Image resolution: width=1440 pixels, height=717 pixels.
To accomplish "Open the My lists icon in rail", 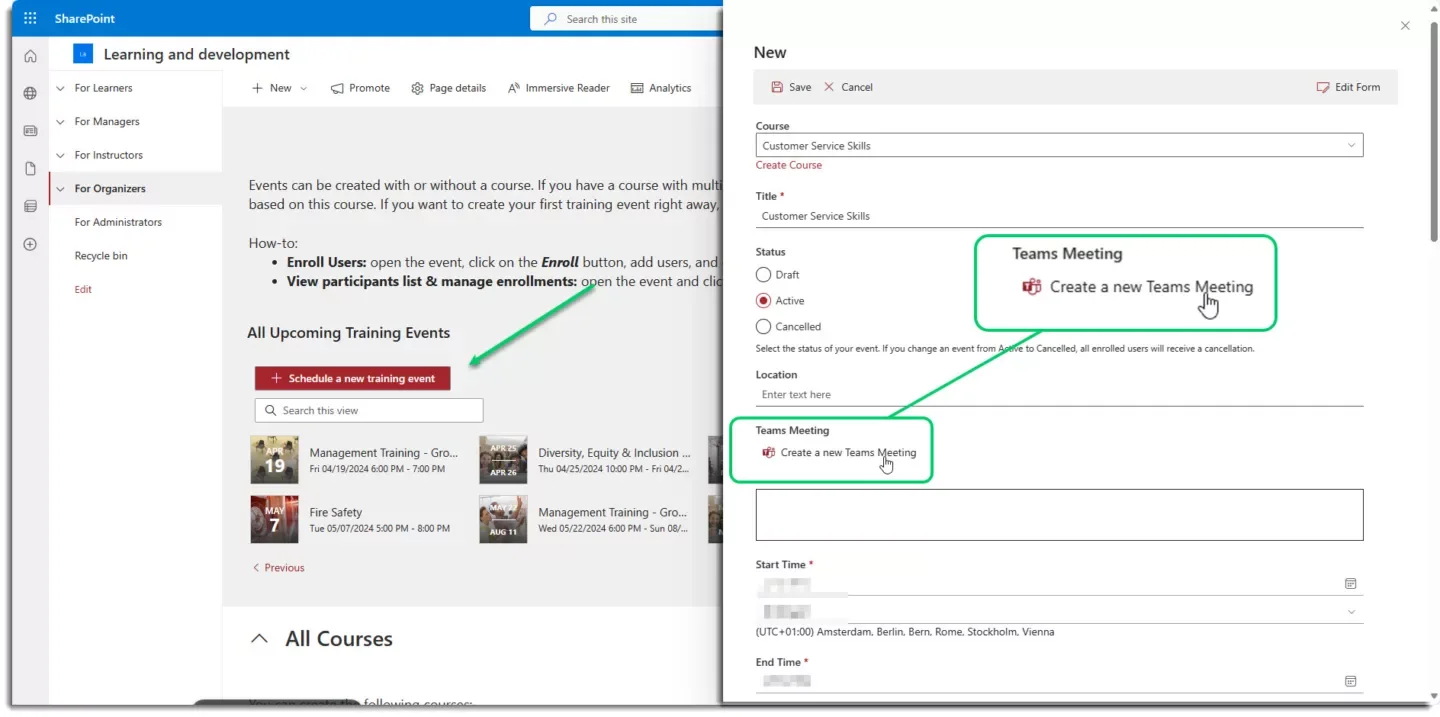I will 30,206.
